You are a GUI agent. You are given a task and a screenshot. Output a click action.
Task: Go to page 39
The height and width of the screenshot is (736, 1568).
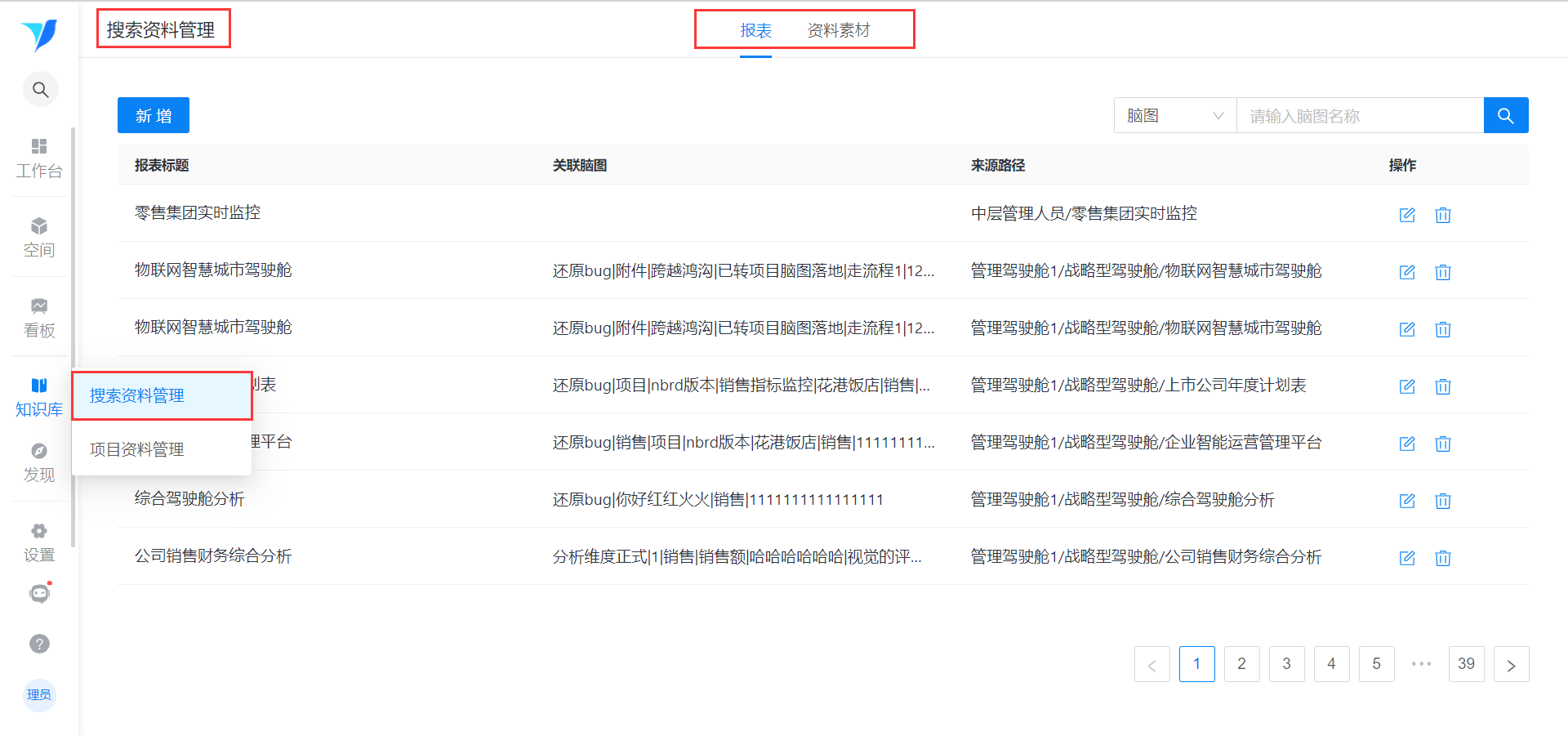click(x=1466, y=664)
